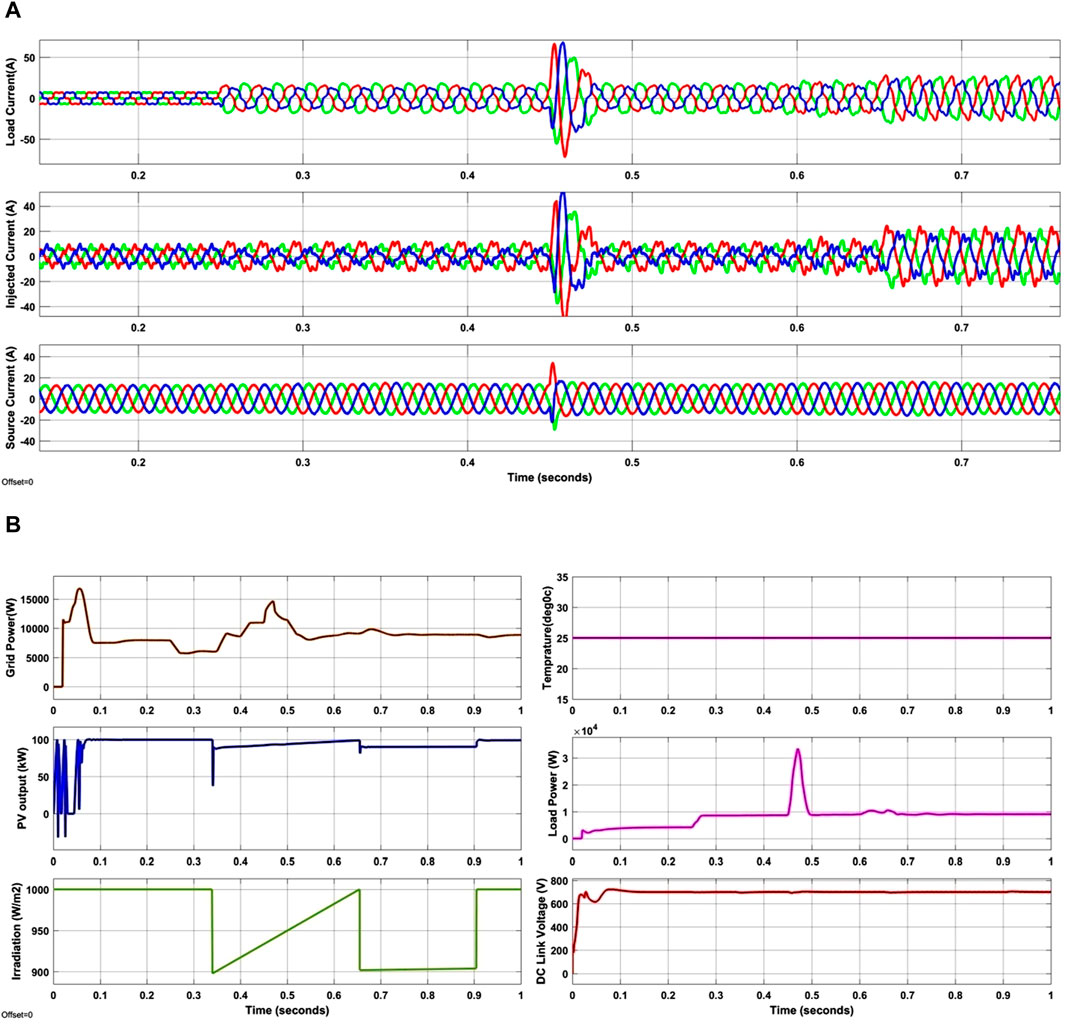
Task: Click the "0.2" tick under Injected Current plot
Action: (138, 328)
